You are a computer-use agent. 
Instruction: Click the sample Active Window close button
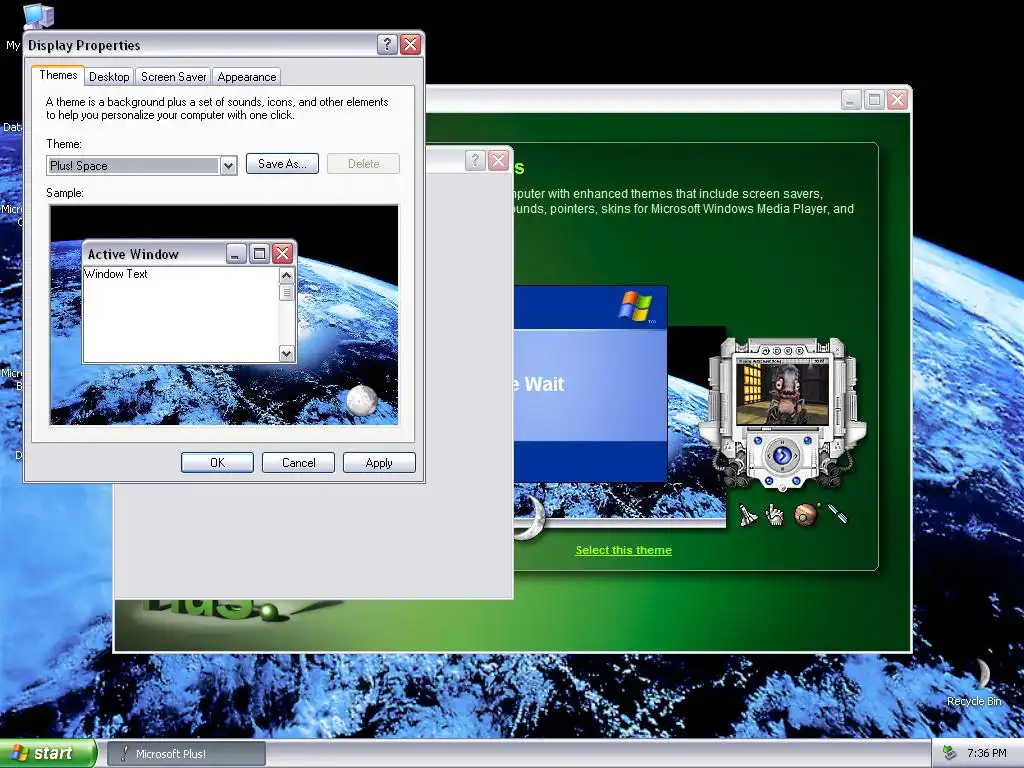(282, 253)
